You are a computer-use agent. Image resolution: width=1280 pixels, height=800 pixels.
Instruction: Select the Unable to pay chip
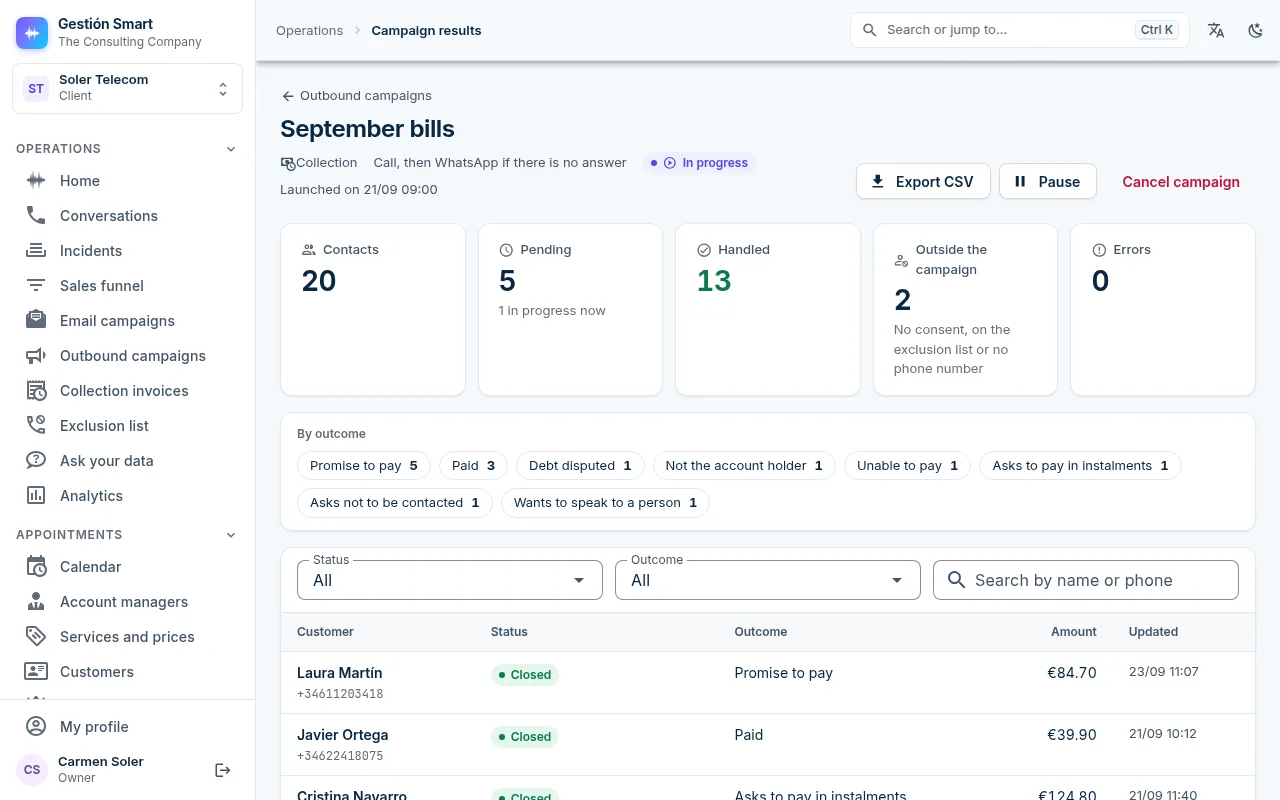coord(907,466)
